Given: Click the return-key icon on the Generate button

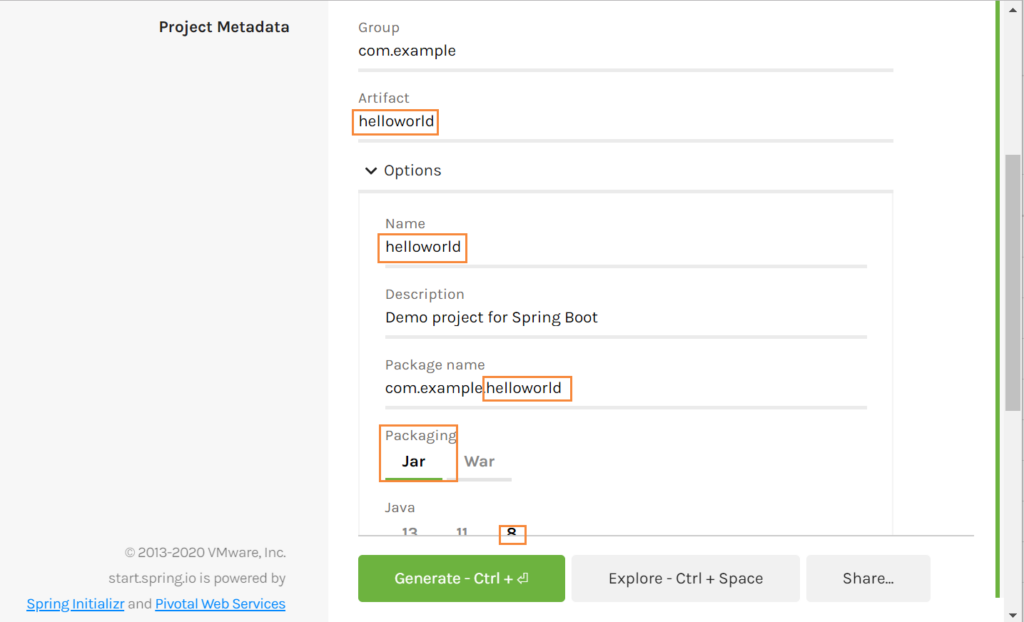Looking at the screenshot, I should click(x=522, y=578).
